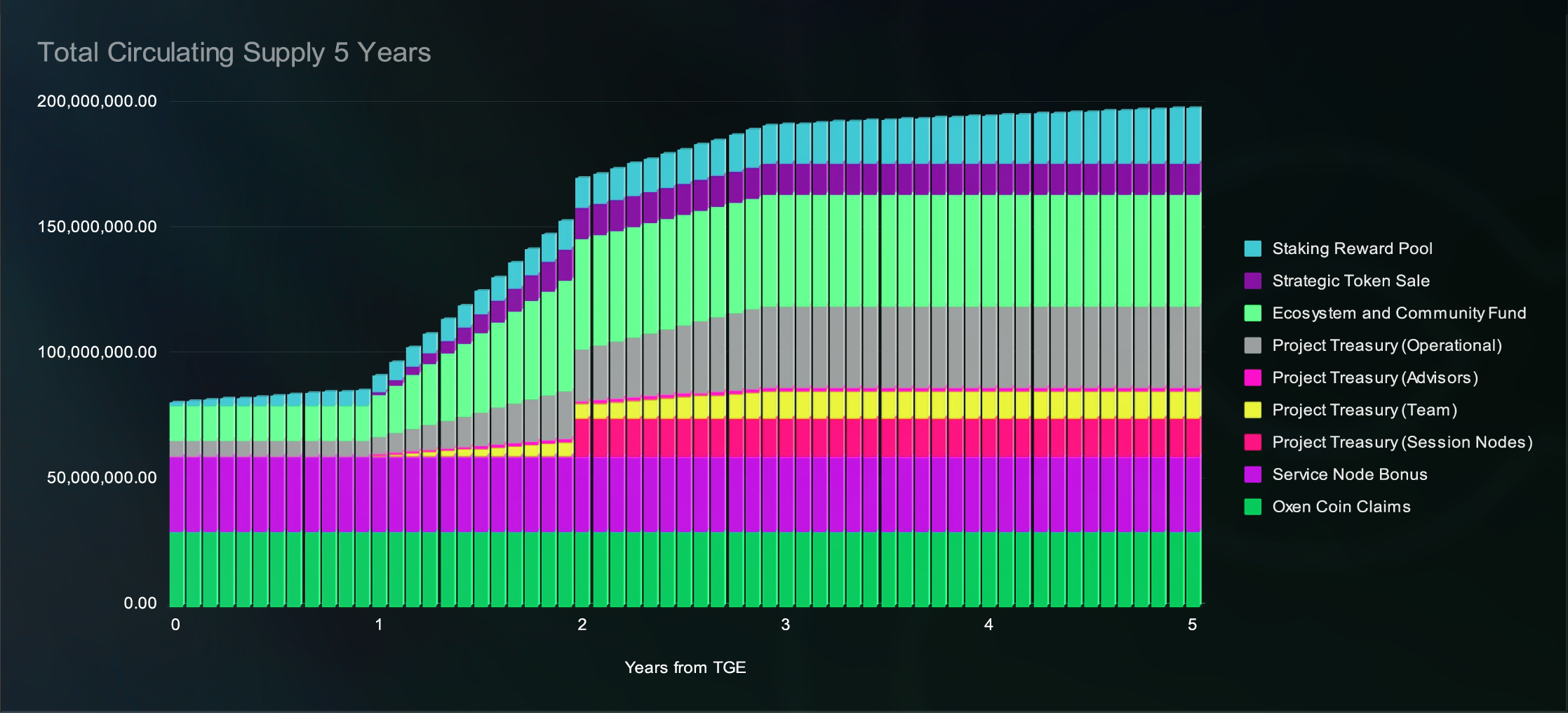Click the x-axis tick label '1'

click(379, 625)
